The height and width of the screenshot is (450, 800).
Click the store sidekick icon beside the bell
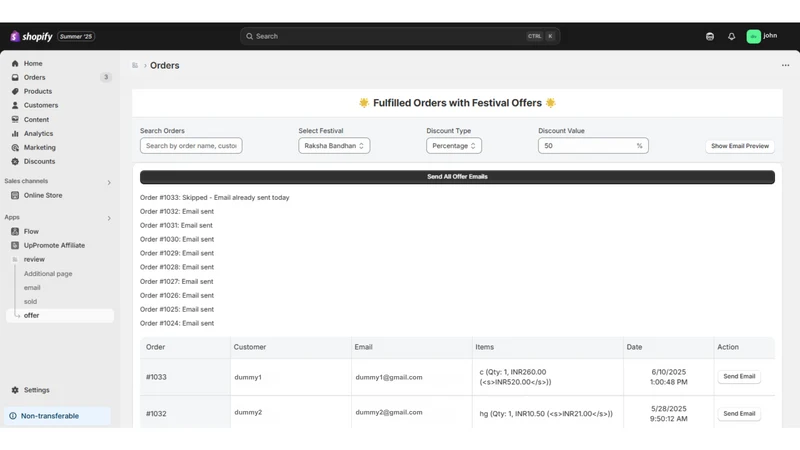[710, 36]
